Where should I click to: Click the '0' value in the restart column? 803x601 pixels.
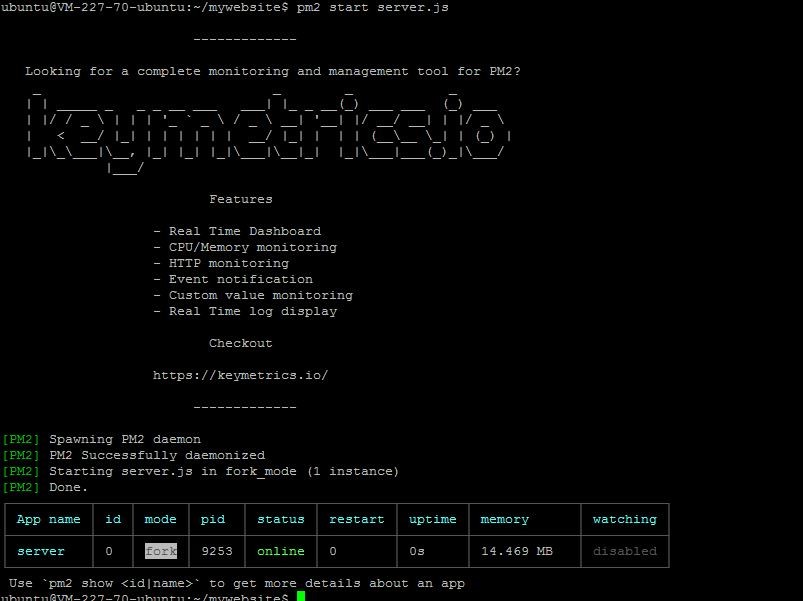tap(333, 551)
